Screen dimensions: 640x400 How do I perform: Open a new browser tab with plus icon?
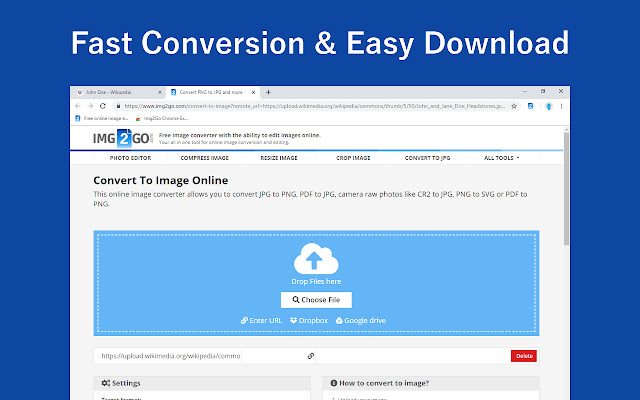click(268, 92)
